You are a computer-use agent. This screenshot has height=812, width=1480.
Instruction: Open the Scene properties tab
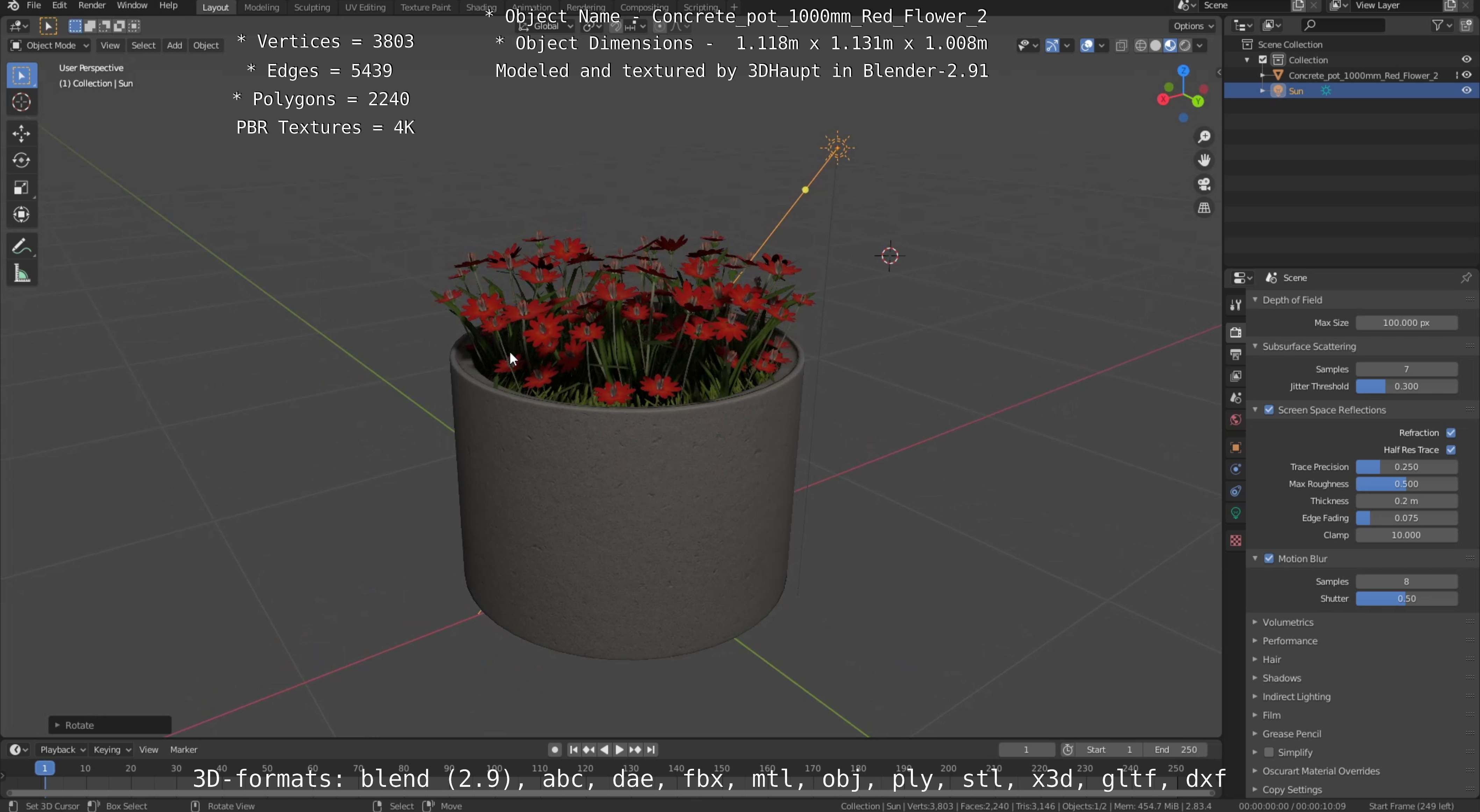click(1235, 398)
